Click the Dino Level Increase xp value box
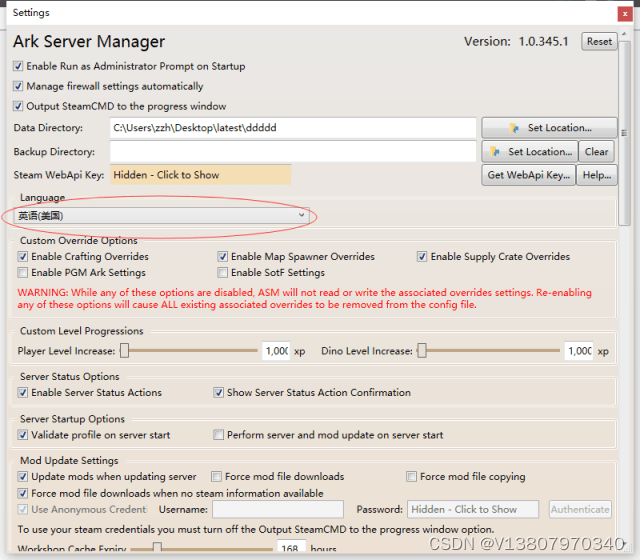 point(579,351)
